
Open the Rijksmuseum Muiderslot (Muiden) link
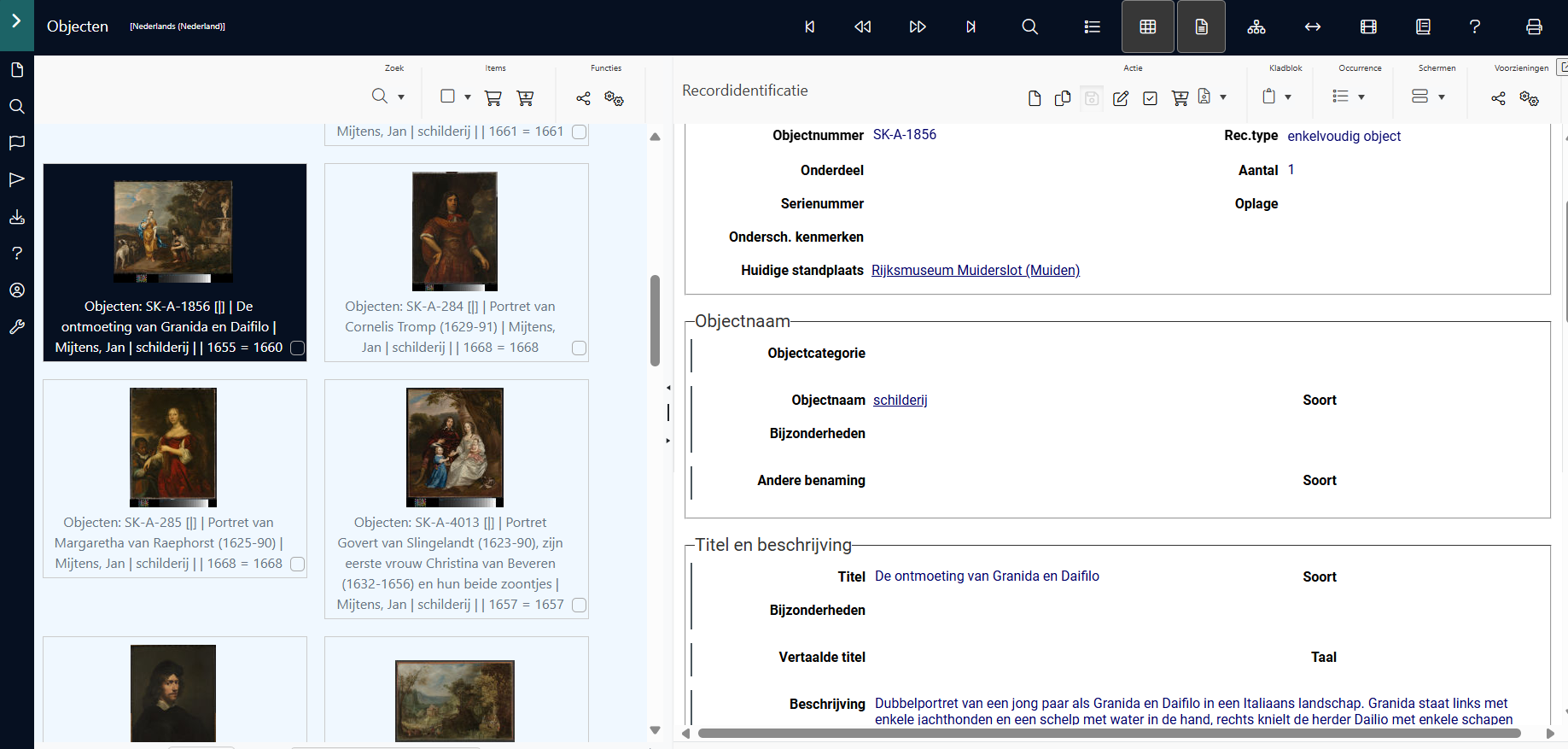coord(976,270)
